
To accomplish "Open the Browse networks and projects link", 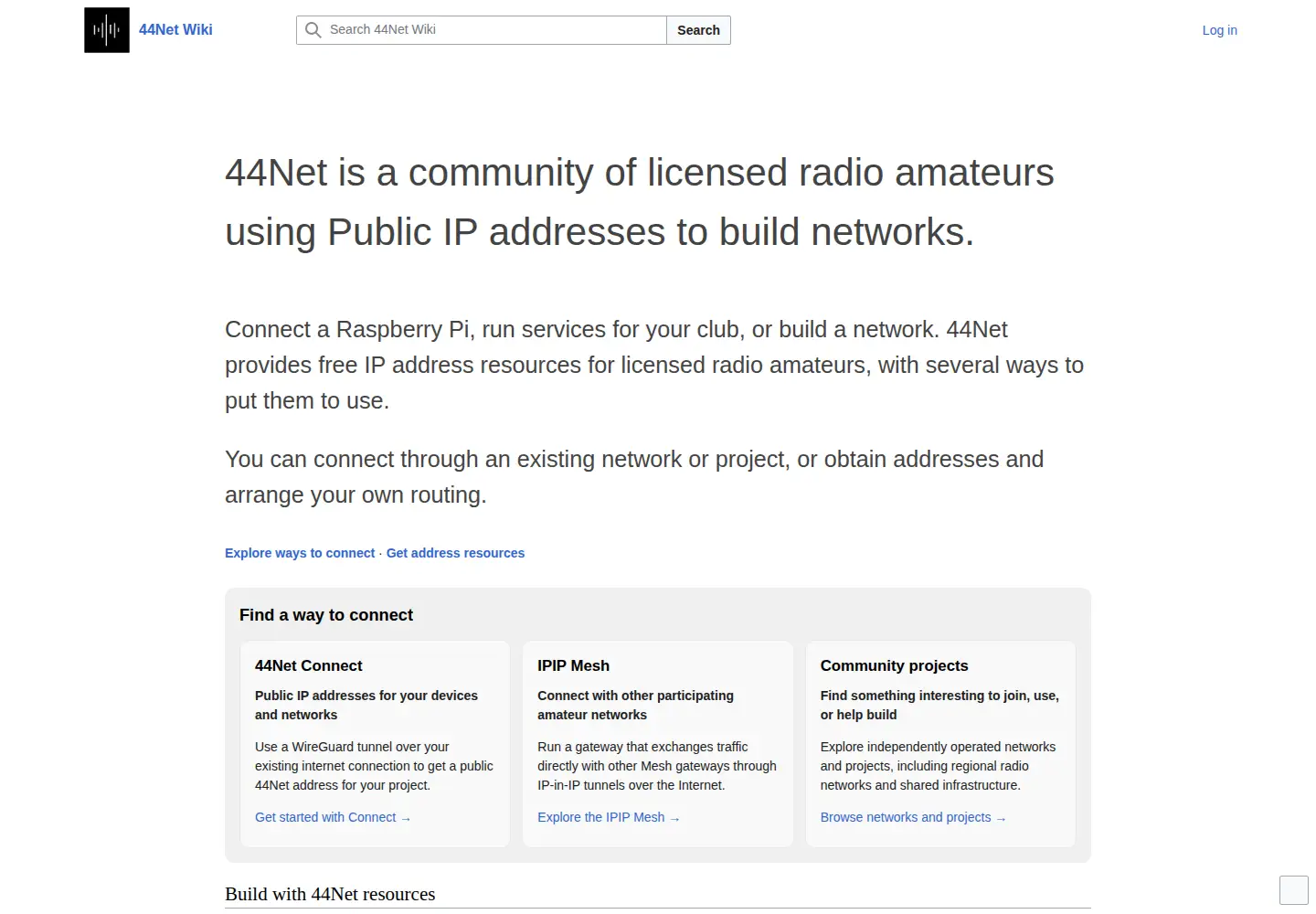I will coord(913,817).
